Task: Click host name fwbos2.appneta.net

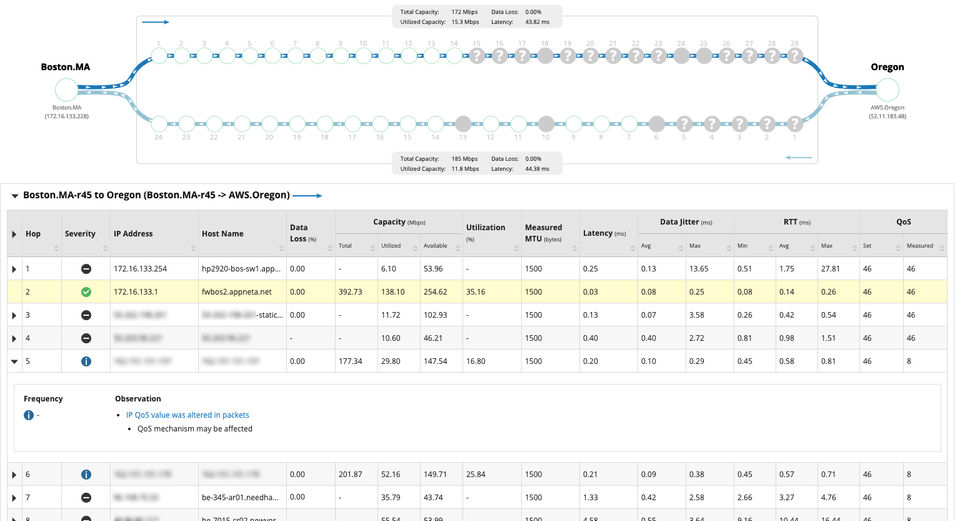Action: click(x=236, y=292)
